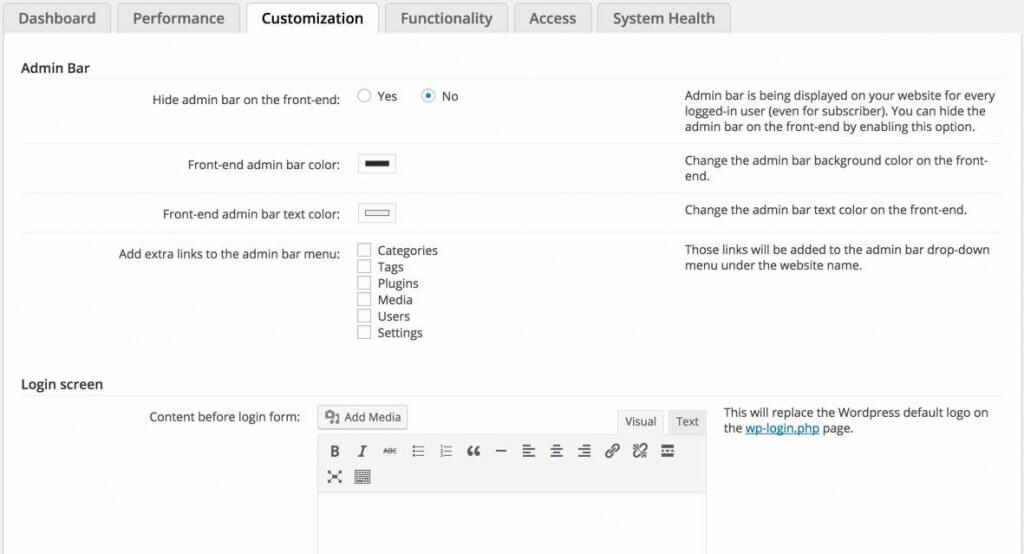Apply italic formatting in the editor
This screenshot has width=1024, height=554.
[362, 451]
